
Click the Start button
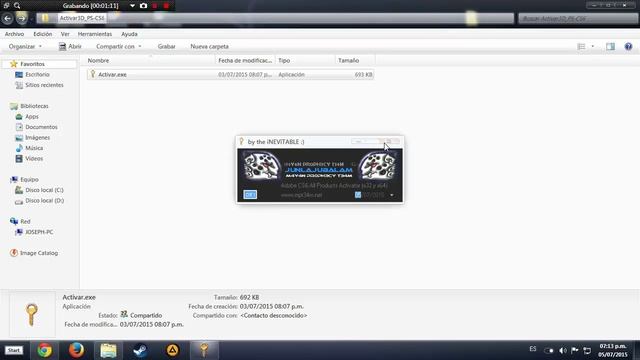14,350
